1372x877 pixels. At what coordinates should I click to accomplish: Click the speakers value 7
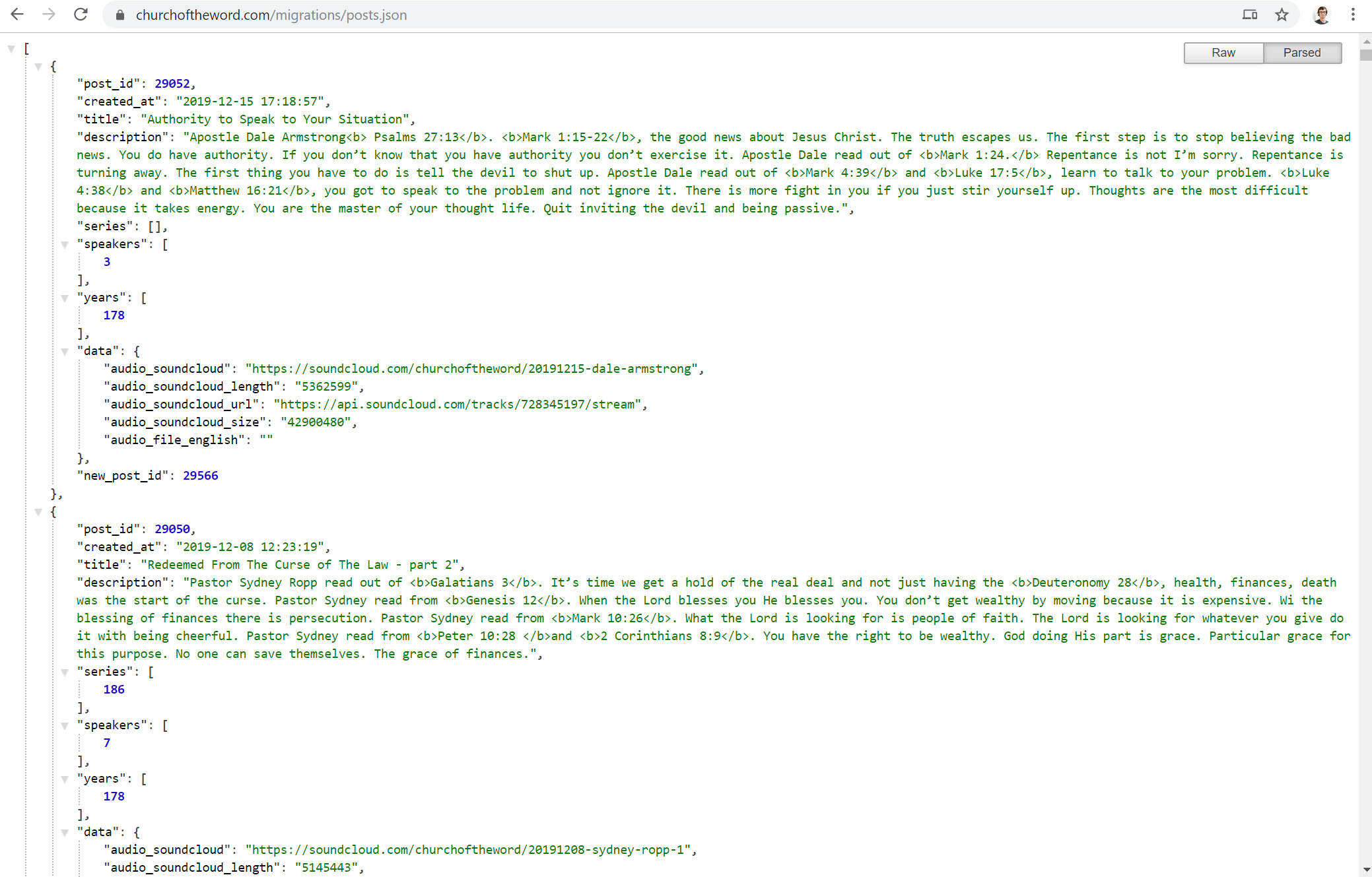click(107, 743)
